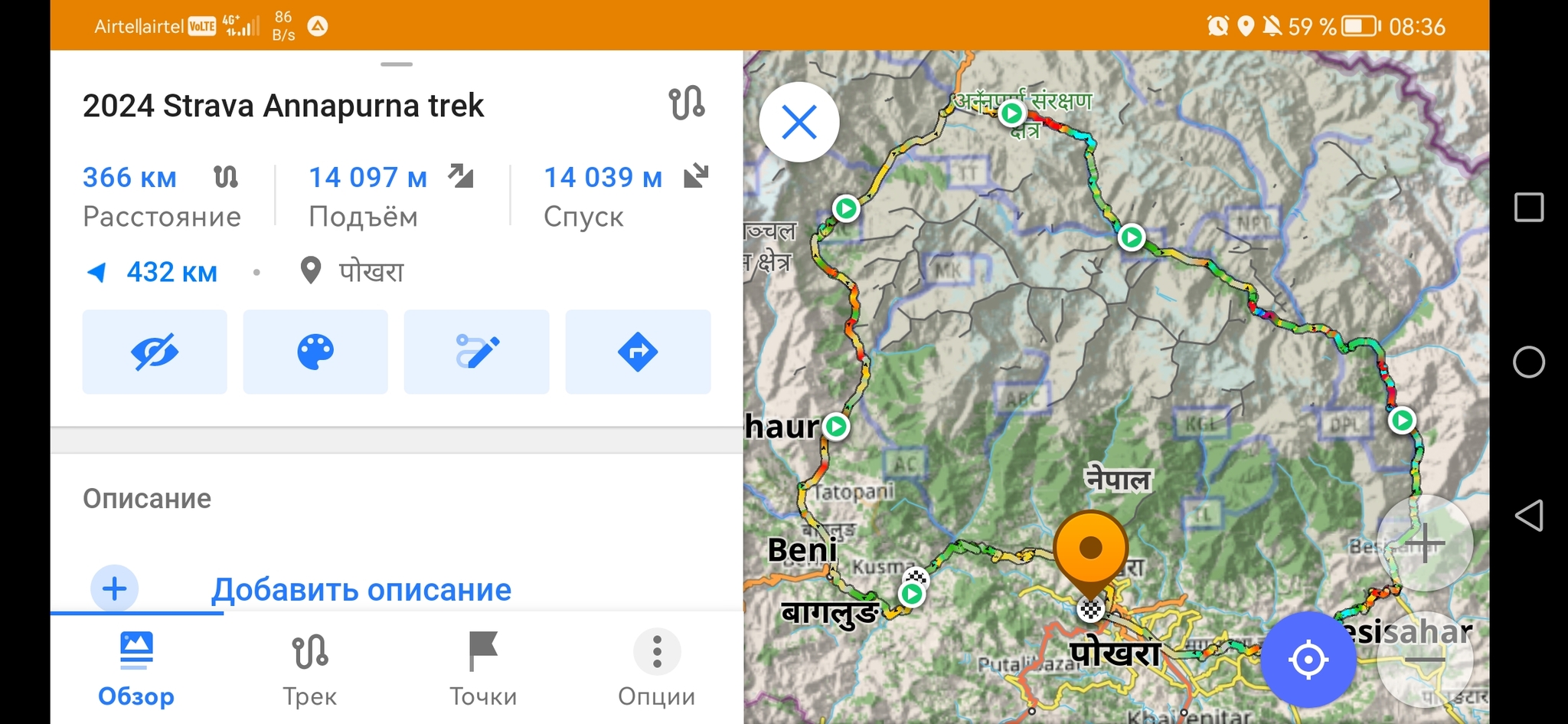Tap Добавить описание link
This screenshot has height=724, width=1568.
click(361, 589)
